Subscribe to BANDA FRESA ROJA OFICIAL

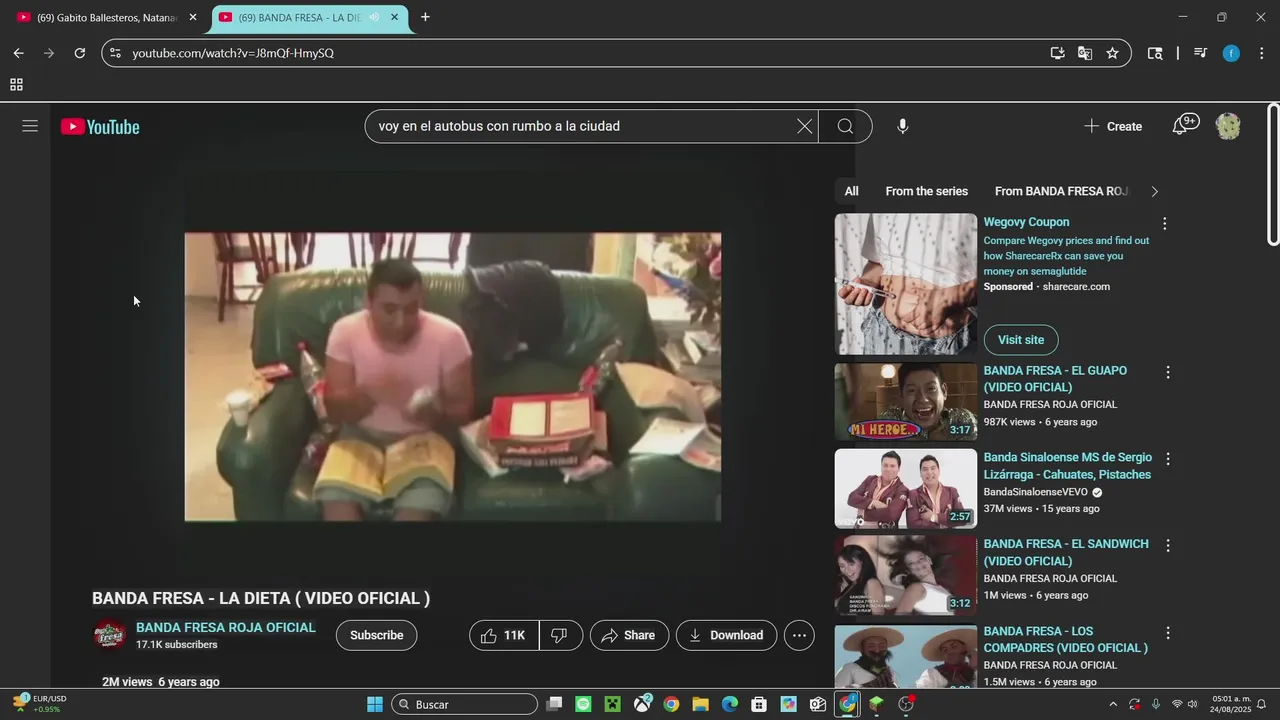(377, 635)
